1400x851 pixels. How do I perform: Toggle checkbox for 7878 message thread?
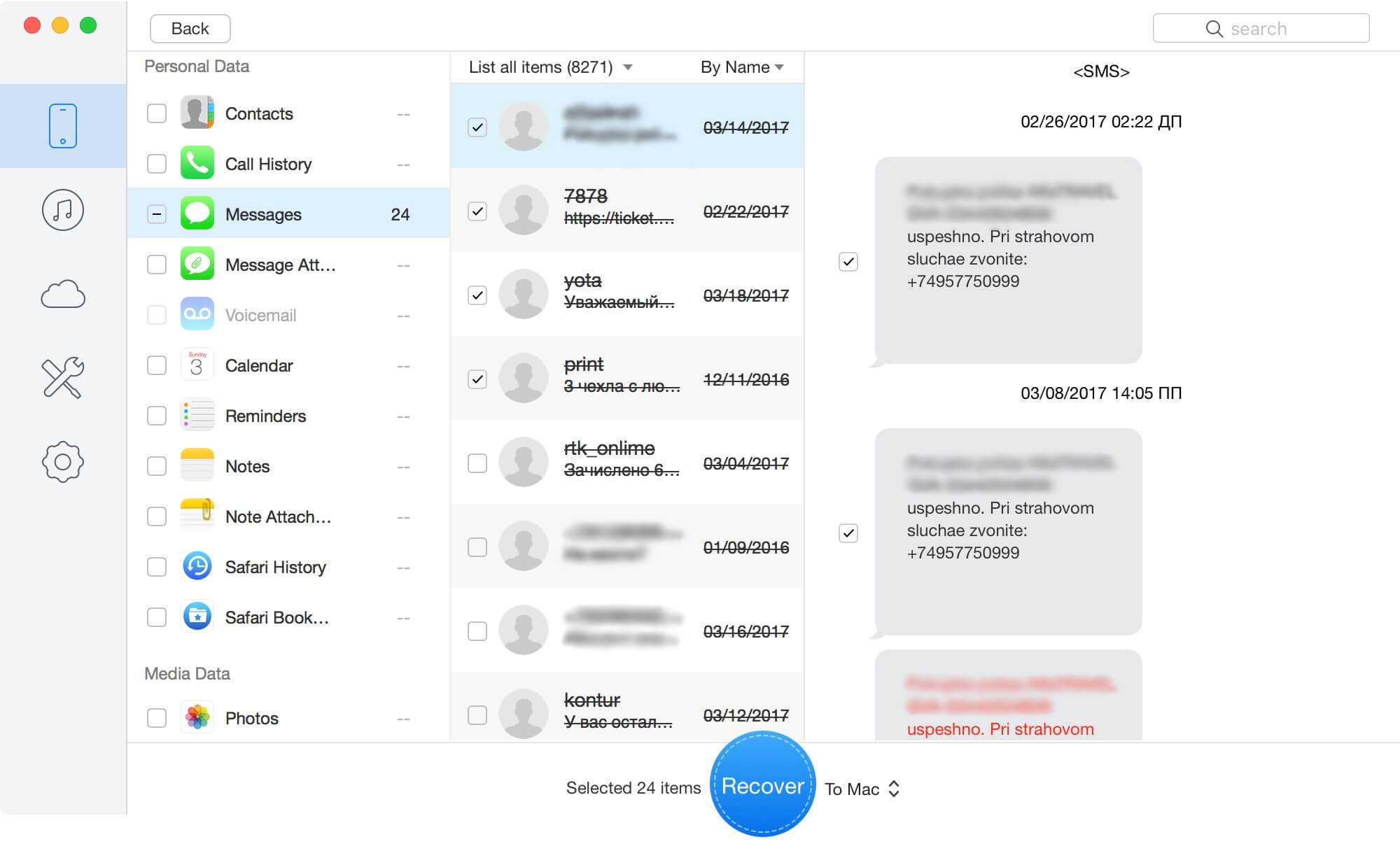[476, 210]
